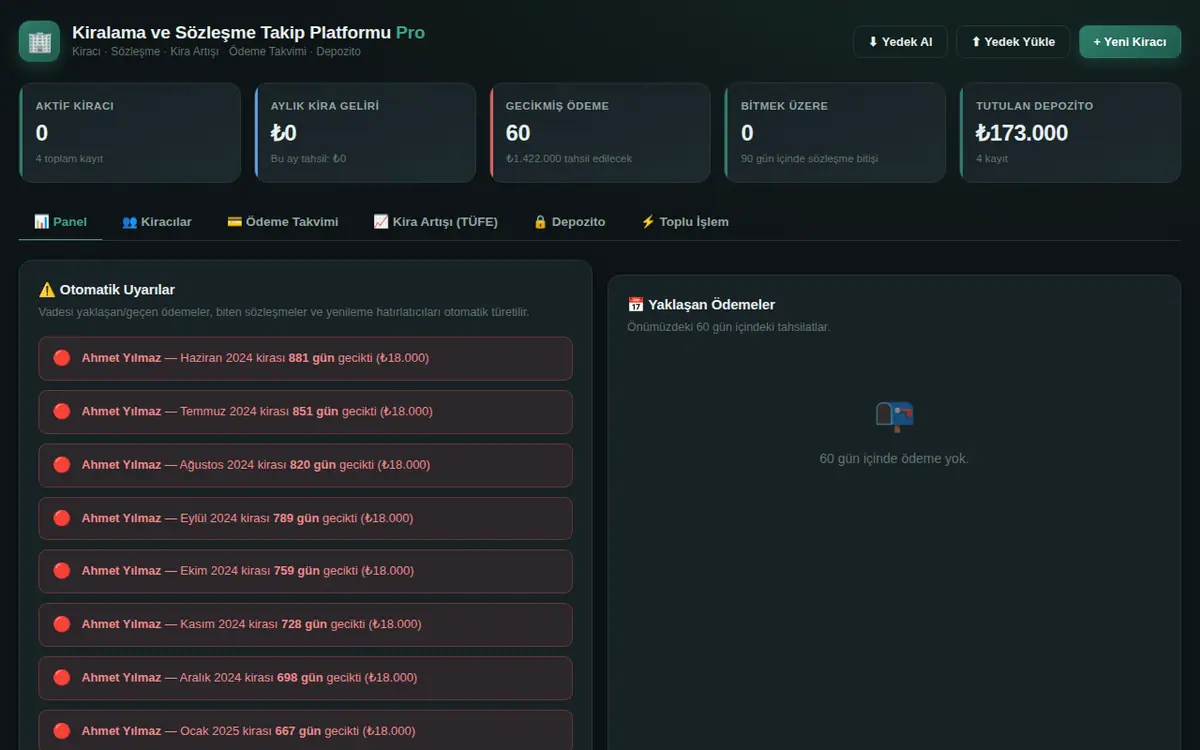Click the "728 gün" overdue text
1200x750 pixels.
304,624
